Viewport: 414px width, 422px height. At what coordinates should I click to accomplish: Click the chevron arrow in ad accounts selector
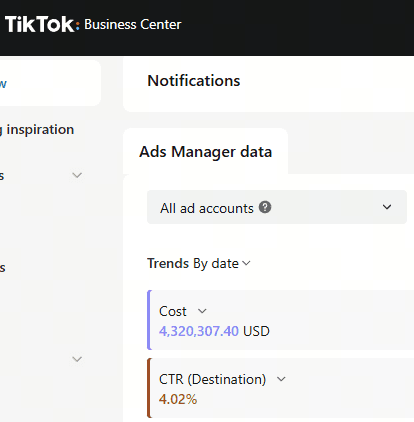387,207
